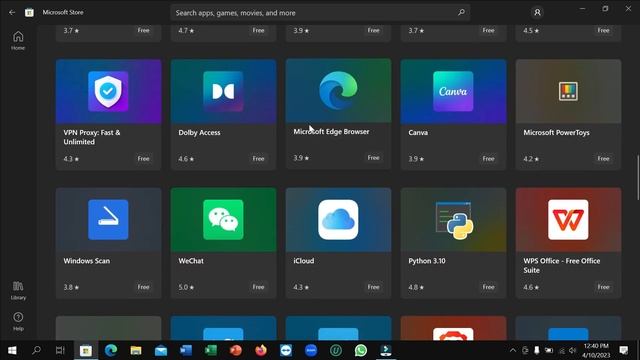Image resolution: width=640 pixels, height=360 pixels.
Task: Open the Windows Start menu
Action: tap(12, 350)
